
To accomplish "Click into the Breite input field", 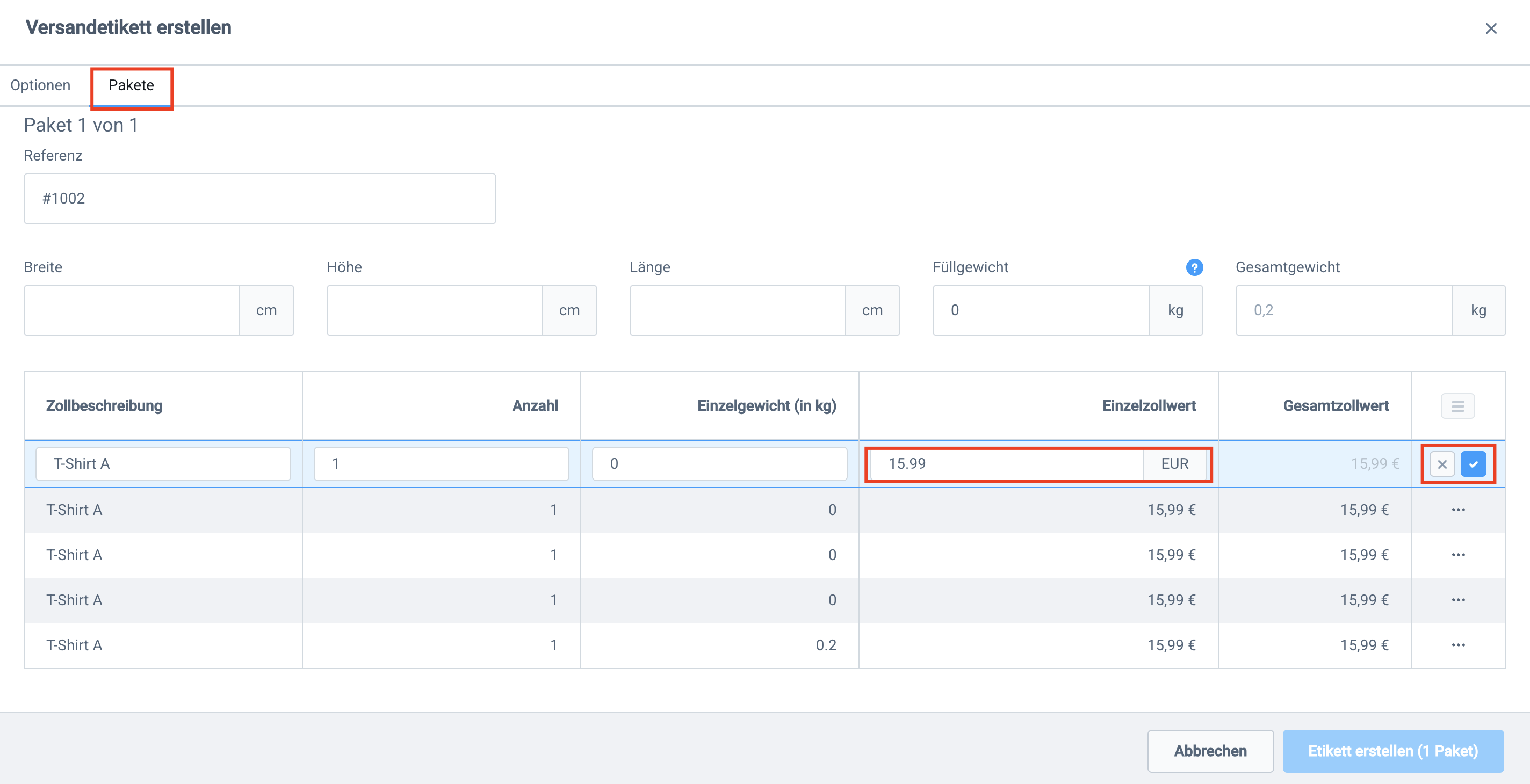I will pyautogui.click(x=132, y=310).
